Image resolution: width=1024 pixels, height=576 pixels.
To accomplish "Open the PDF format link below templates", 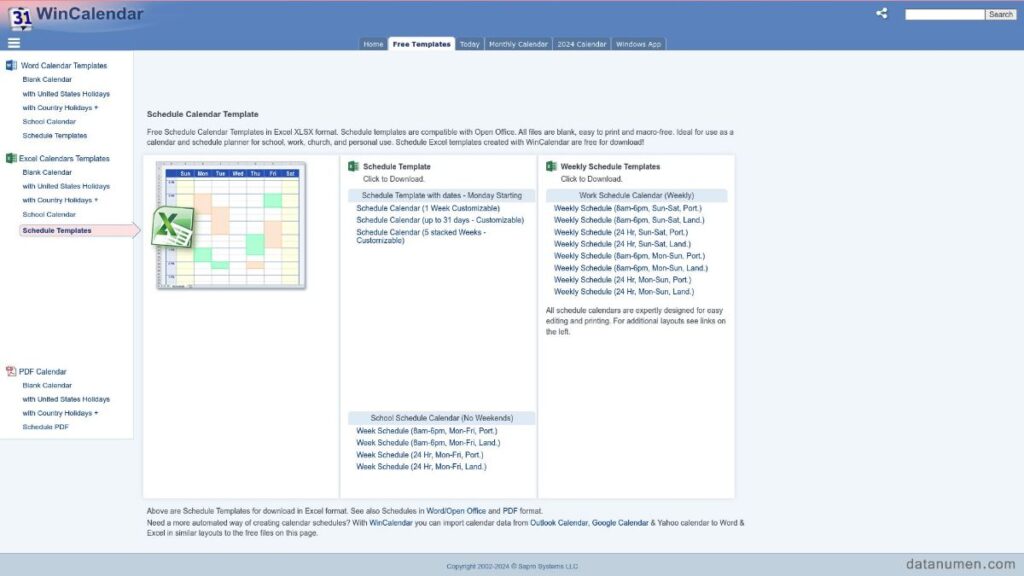I will click(509, 511).
